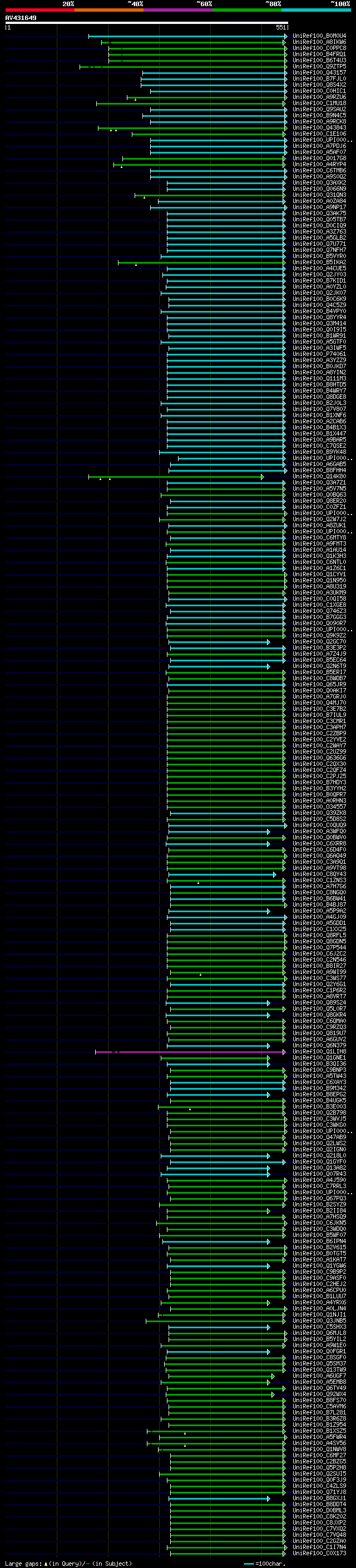The height and width of the screenshot is (1568, 356).
Task: Select label UniRef100_B6IPN4
Action: [319, 1241]
